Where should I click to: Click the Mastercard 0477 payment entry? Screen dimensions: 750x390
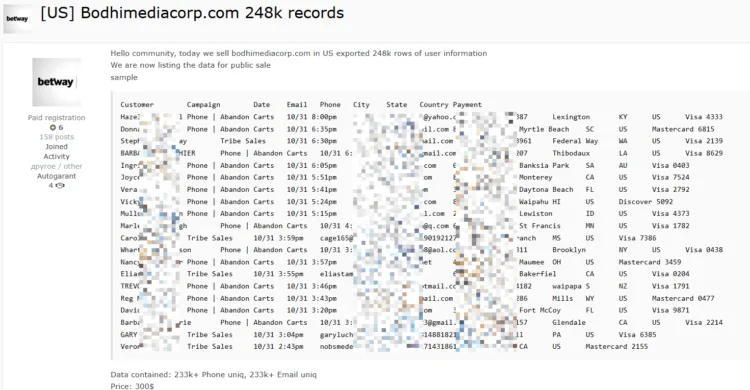pos(683,299)
